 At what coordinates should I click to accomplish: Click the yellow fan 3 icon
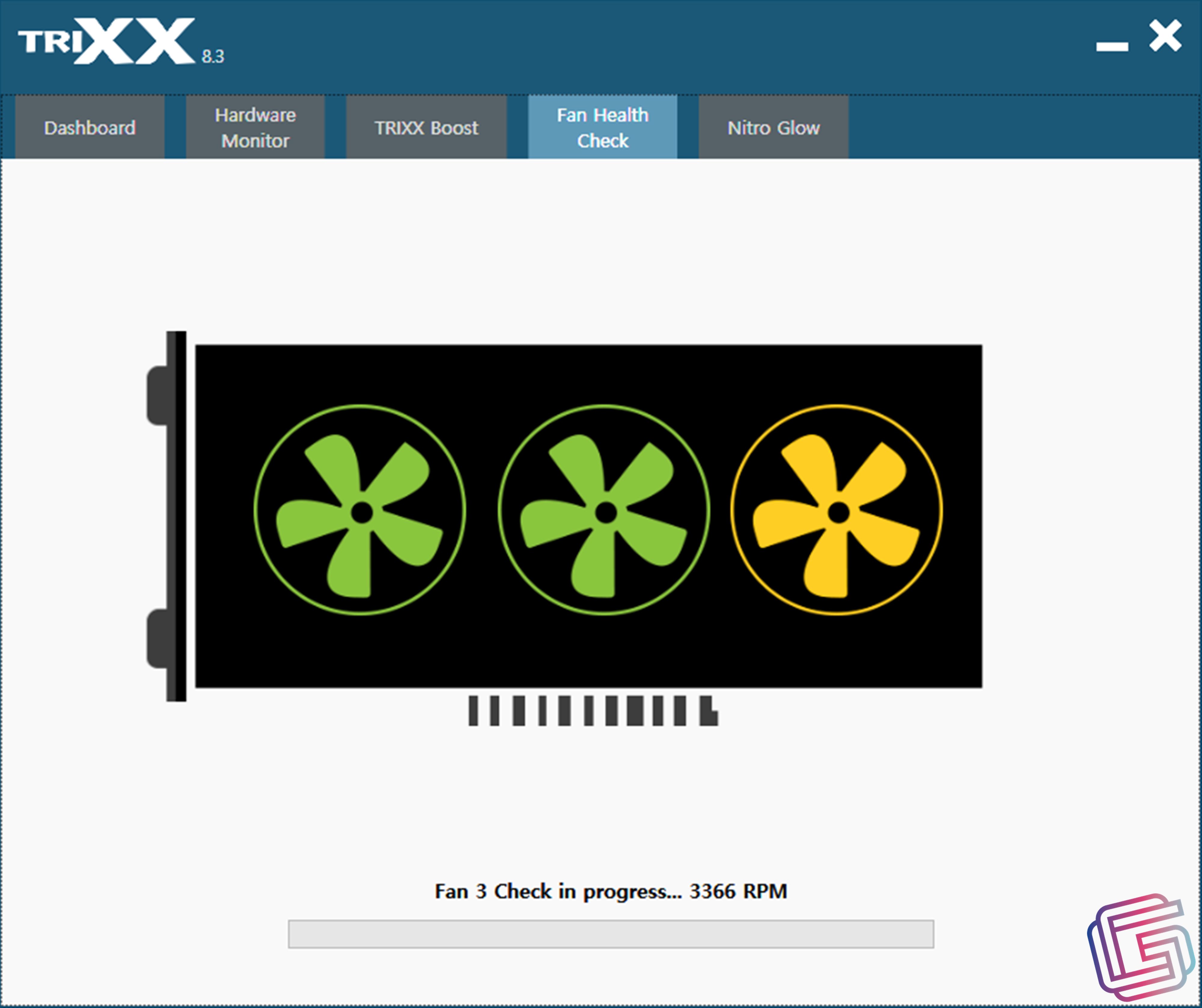point(837,510)
